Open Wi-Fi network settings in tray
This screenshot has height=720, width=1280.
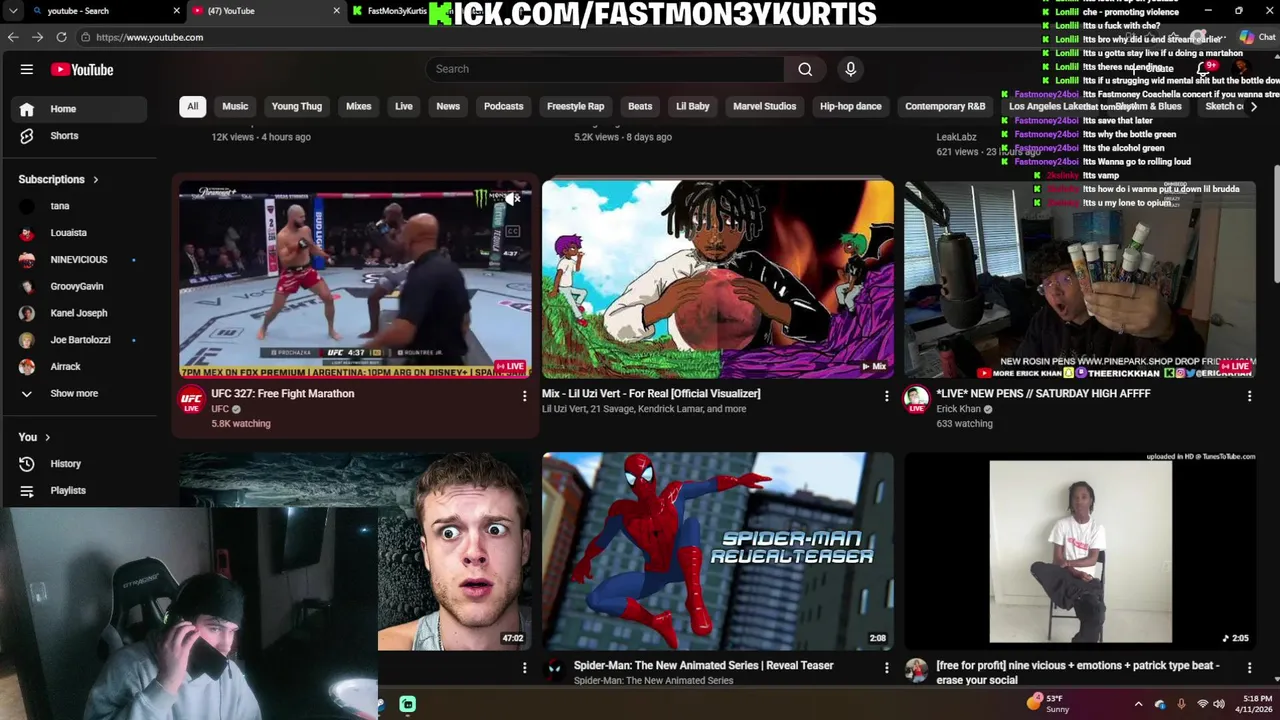1202,704
